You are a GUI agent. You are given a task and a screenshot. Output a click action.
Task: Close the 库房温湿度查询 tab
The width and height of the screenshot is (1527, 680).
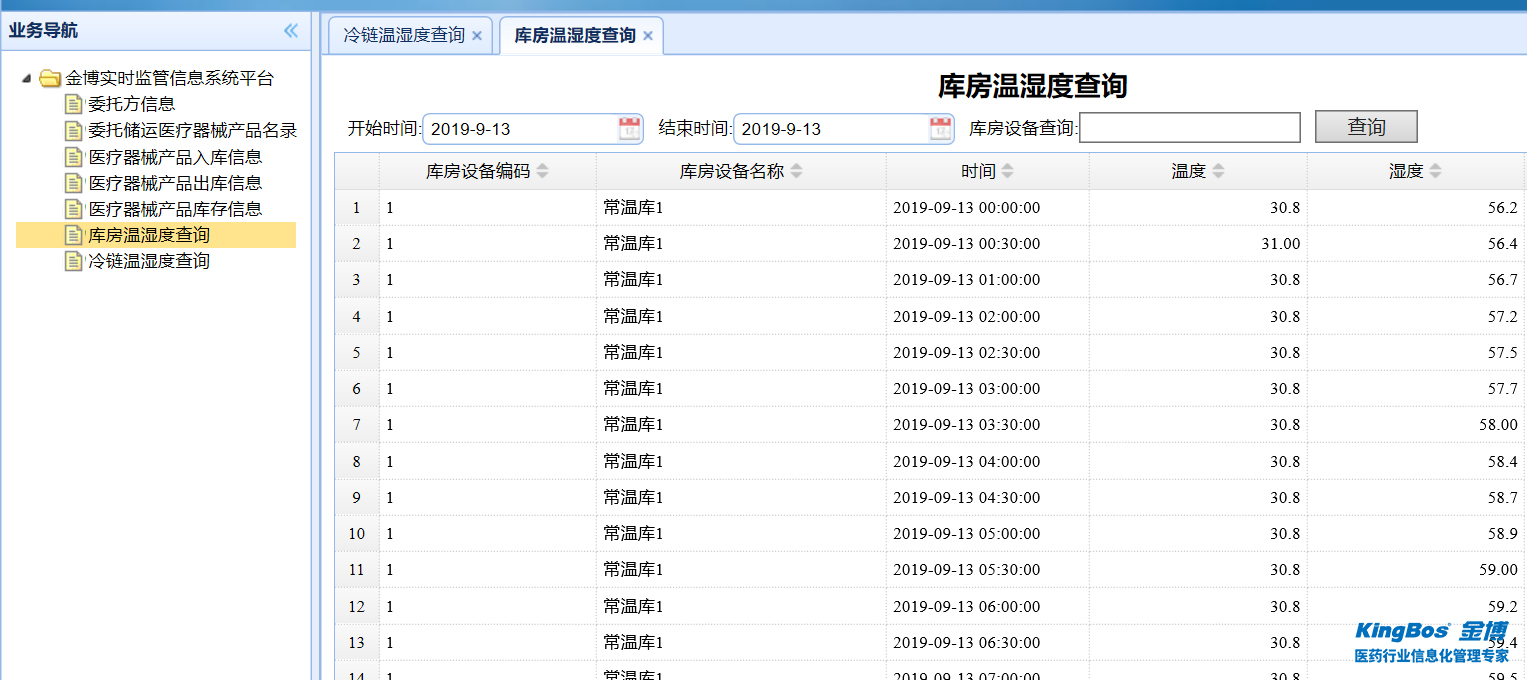(648, 36)
